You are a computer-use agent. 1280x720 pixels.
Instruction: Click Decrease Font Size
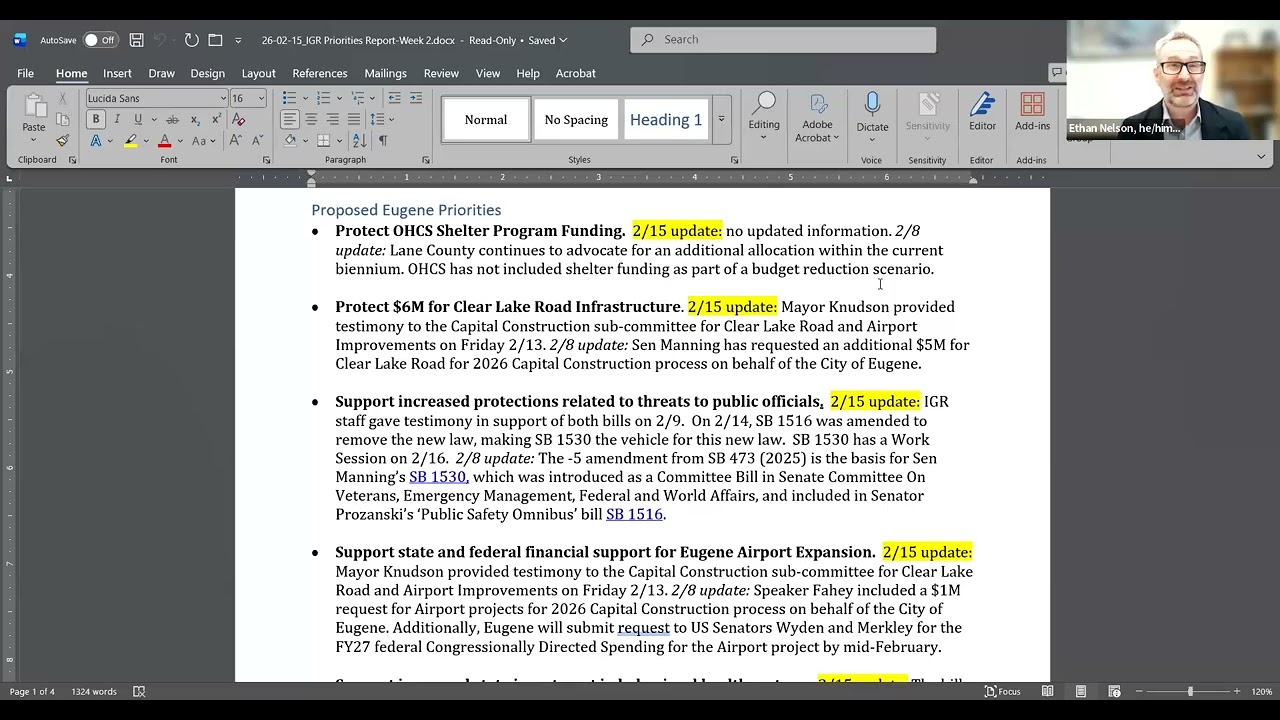tap(258, 141)
